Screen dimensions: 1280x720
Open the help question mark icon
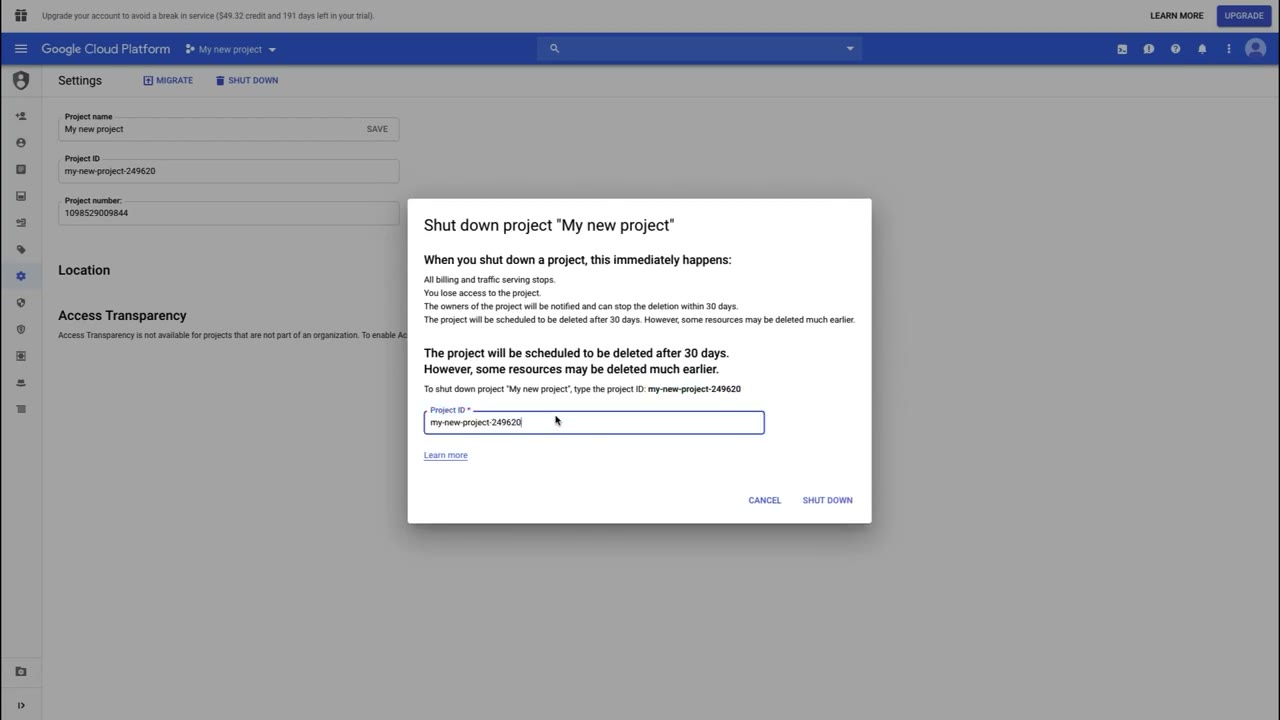pos(1176,49)
